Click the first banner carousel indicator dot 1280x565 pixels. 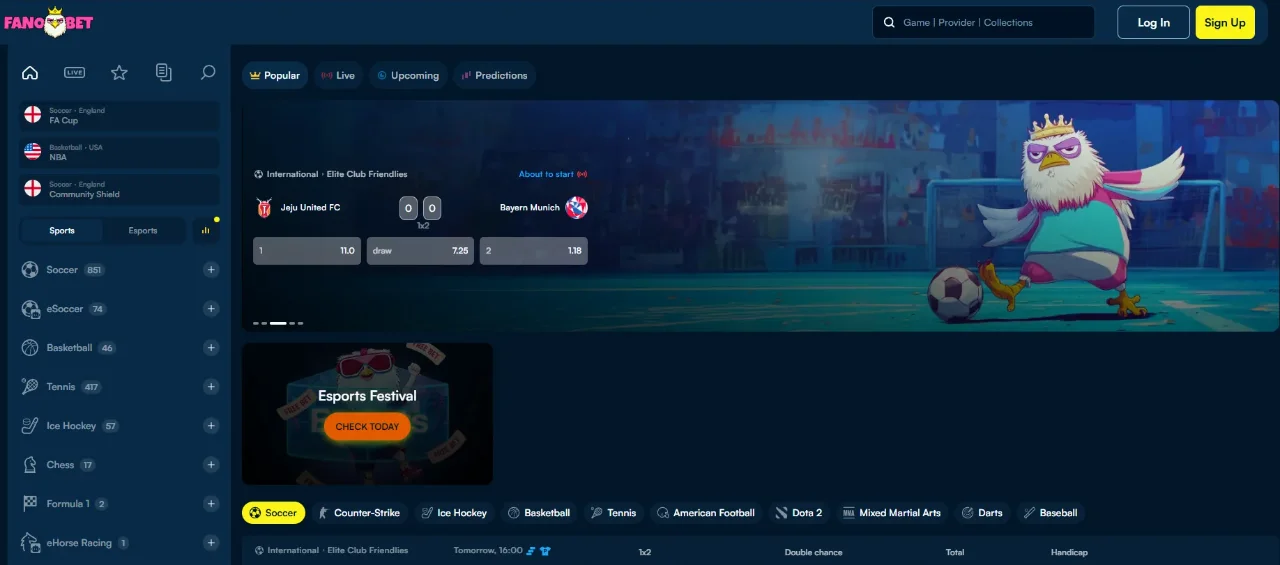256,323
